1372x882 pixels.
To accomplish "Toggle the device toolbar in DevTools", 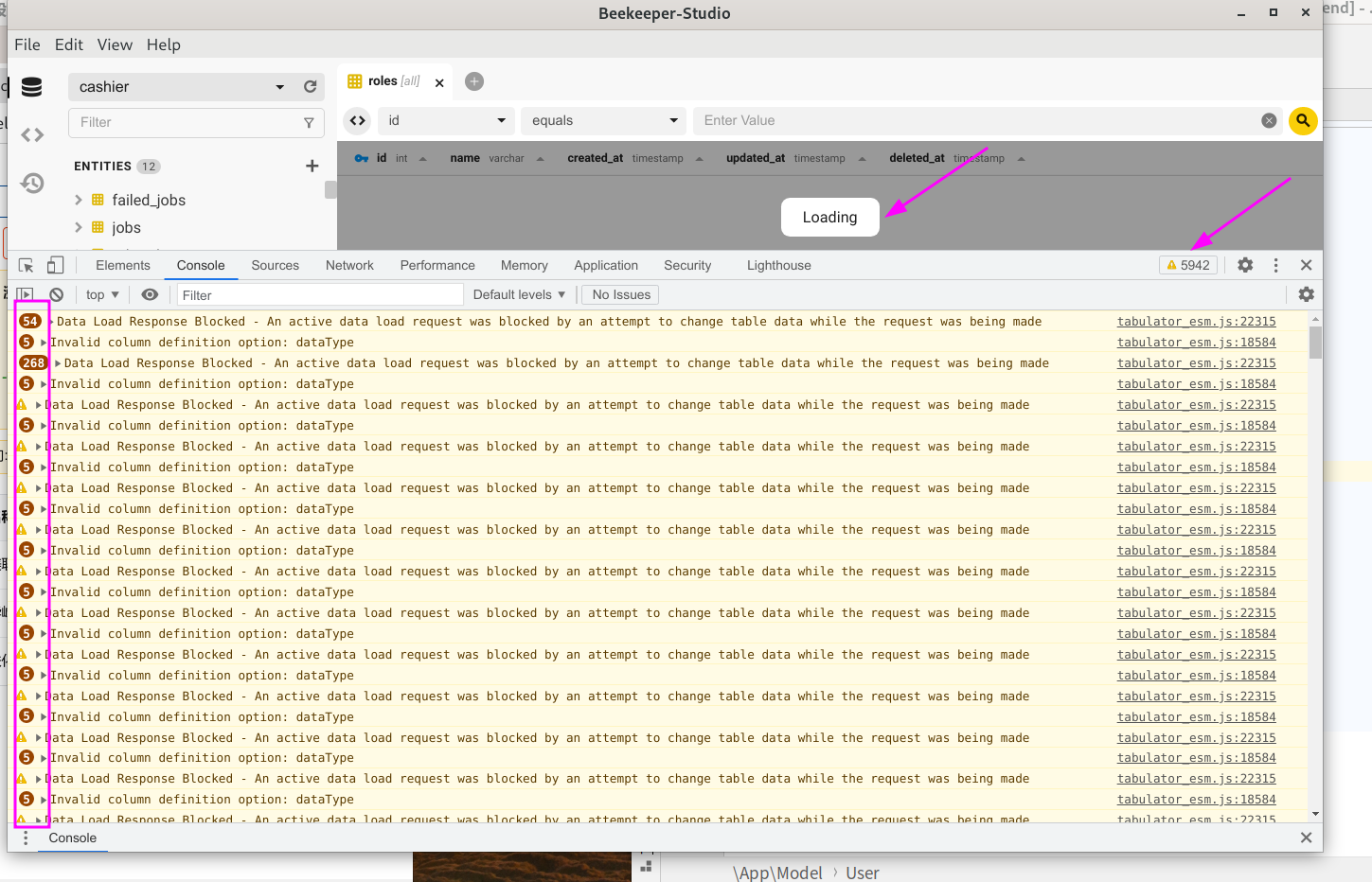I will 55,265.
